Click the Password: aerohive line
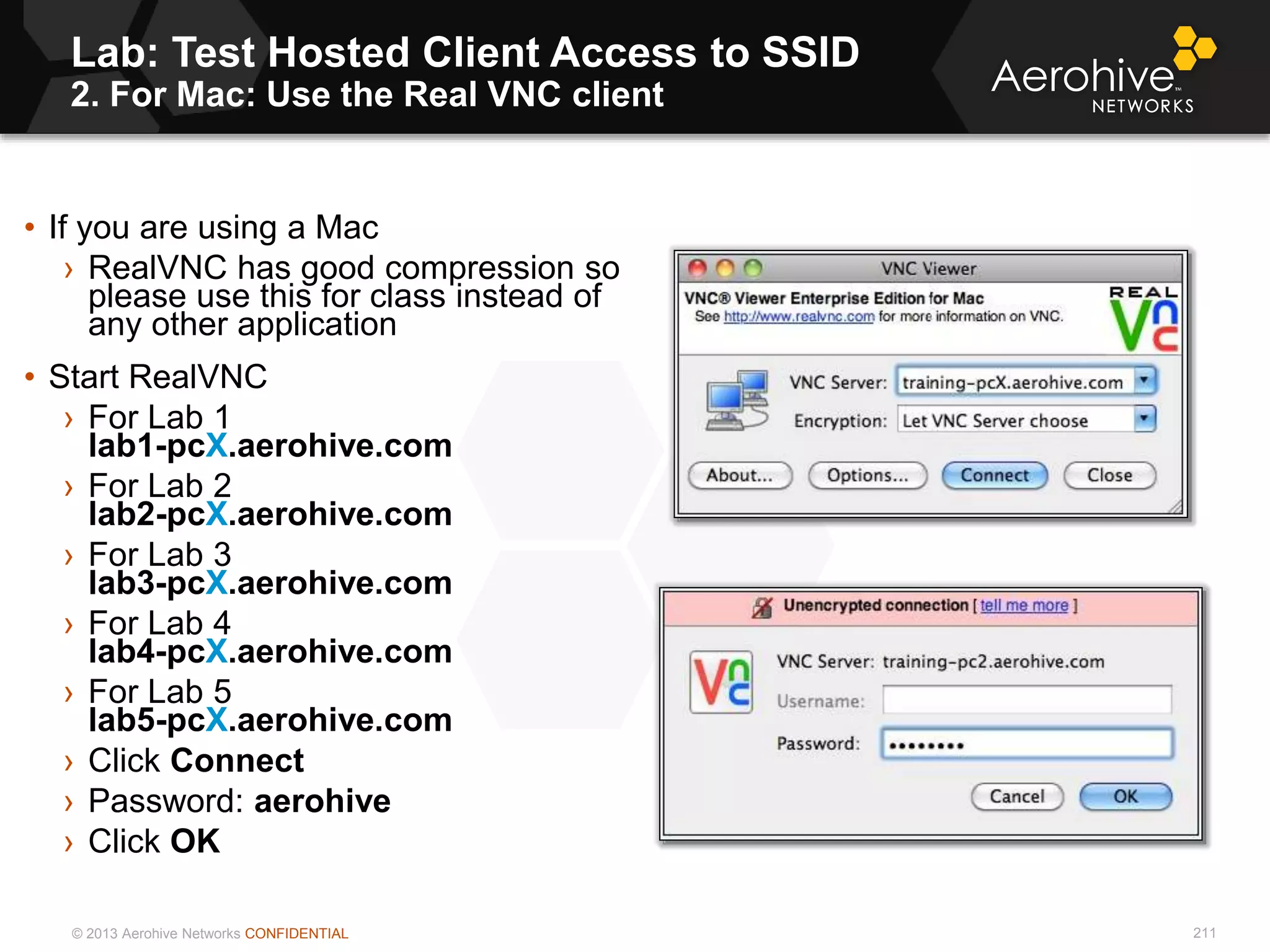Viewport: 1270px width, 952px height. tap(239, 801)
